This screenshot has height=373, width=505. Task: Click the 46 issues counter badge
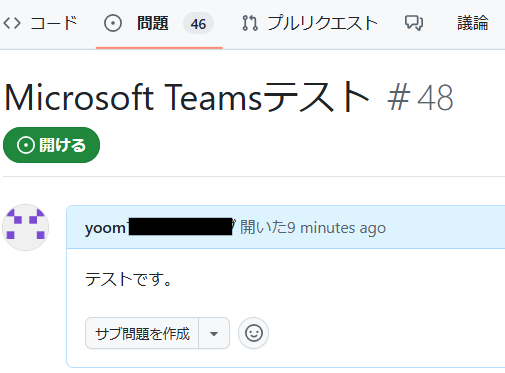pyautogui.click(x=198, y=24)
